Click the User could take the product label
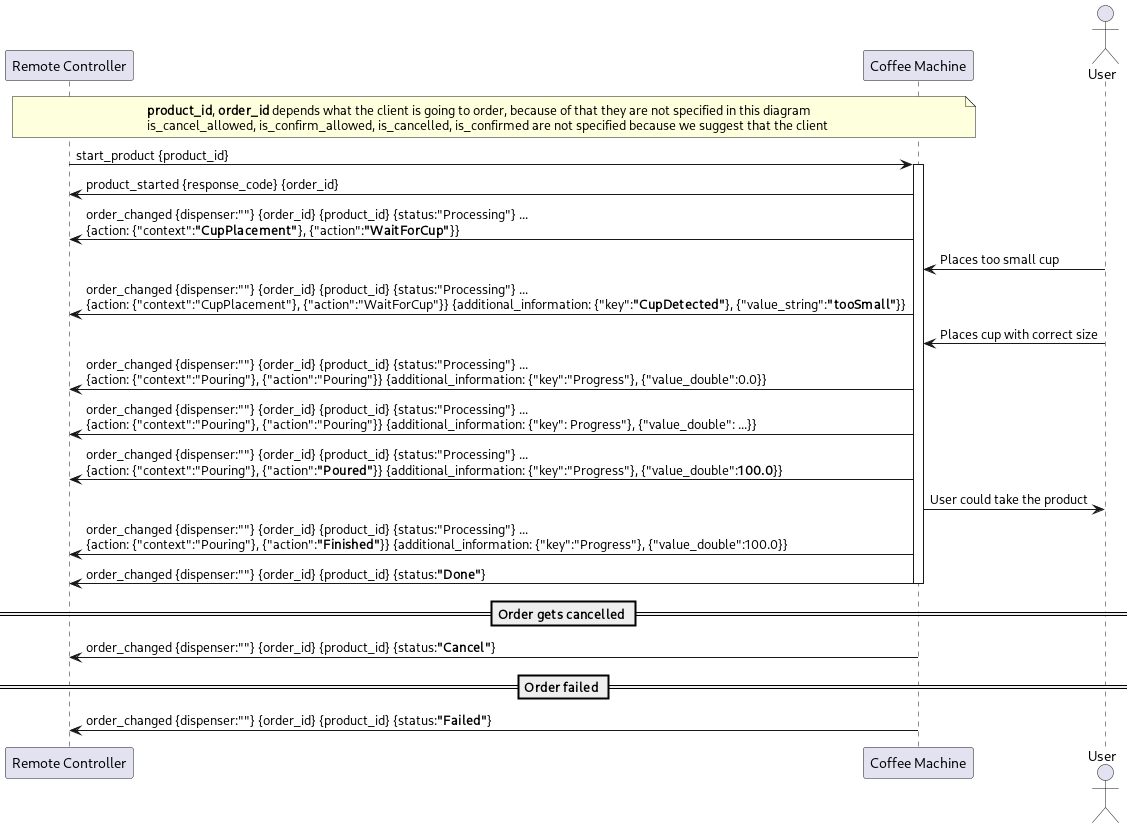1133x828 pixels. pyautogui.click(x=1008, y=499)
